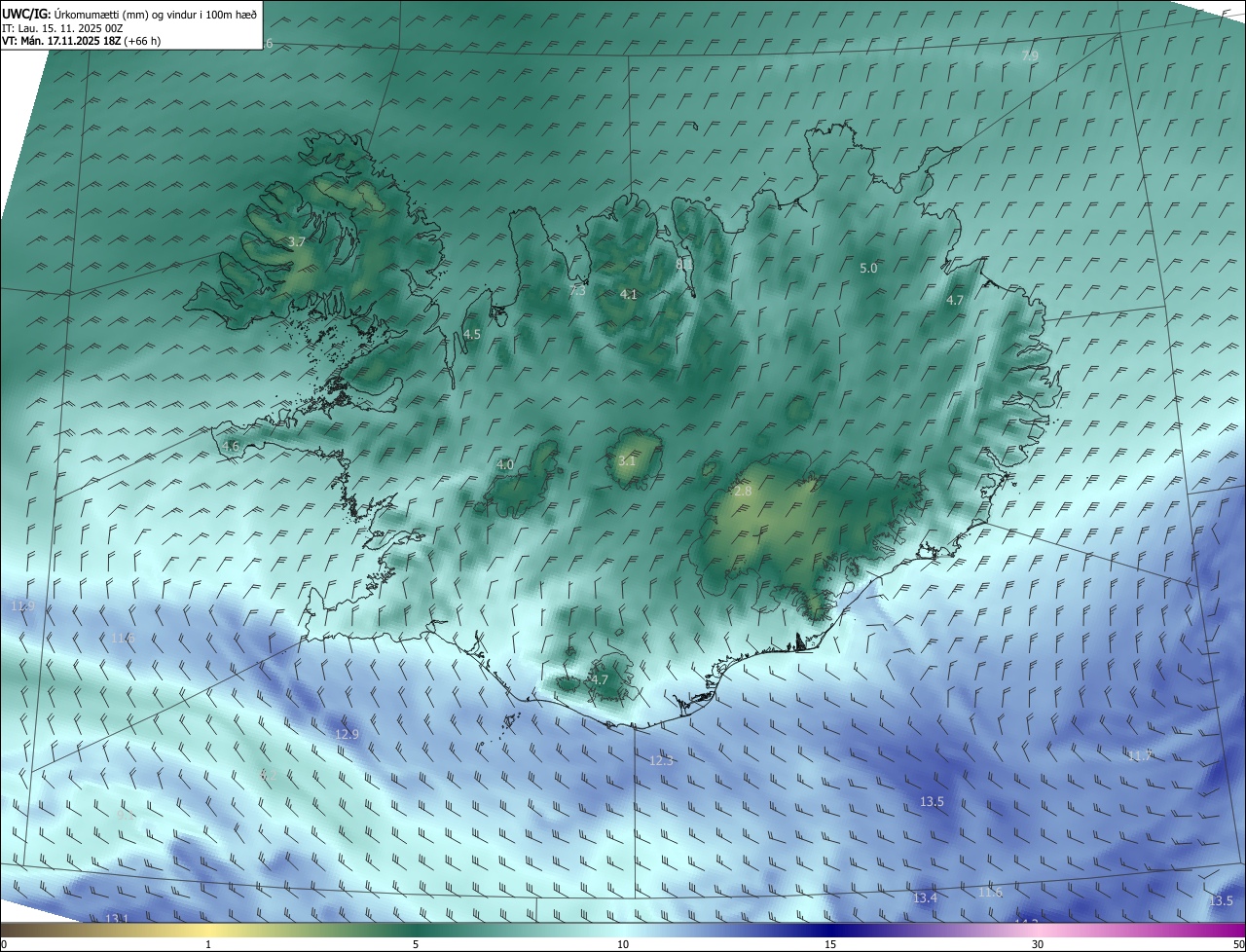The width and height of the screenshot is (1246, 952).
Task: Click the color scale tick label 10
Action: [x=623, y=944]
